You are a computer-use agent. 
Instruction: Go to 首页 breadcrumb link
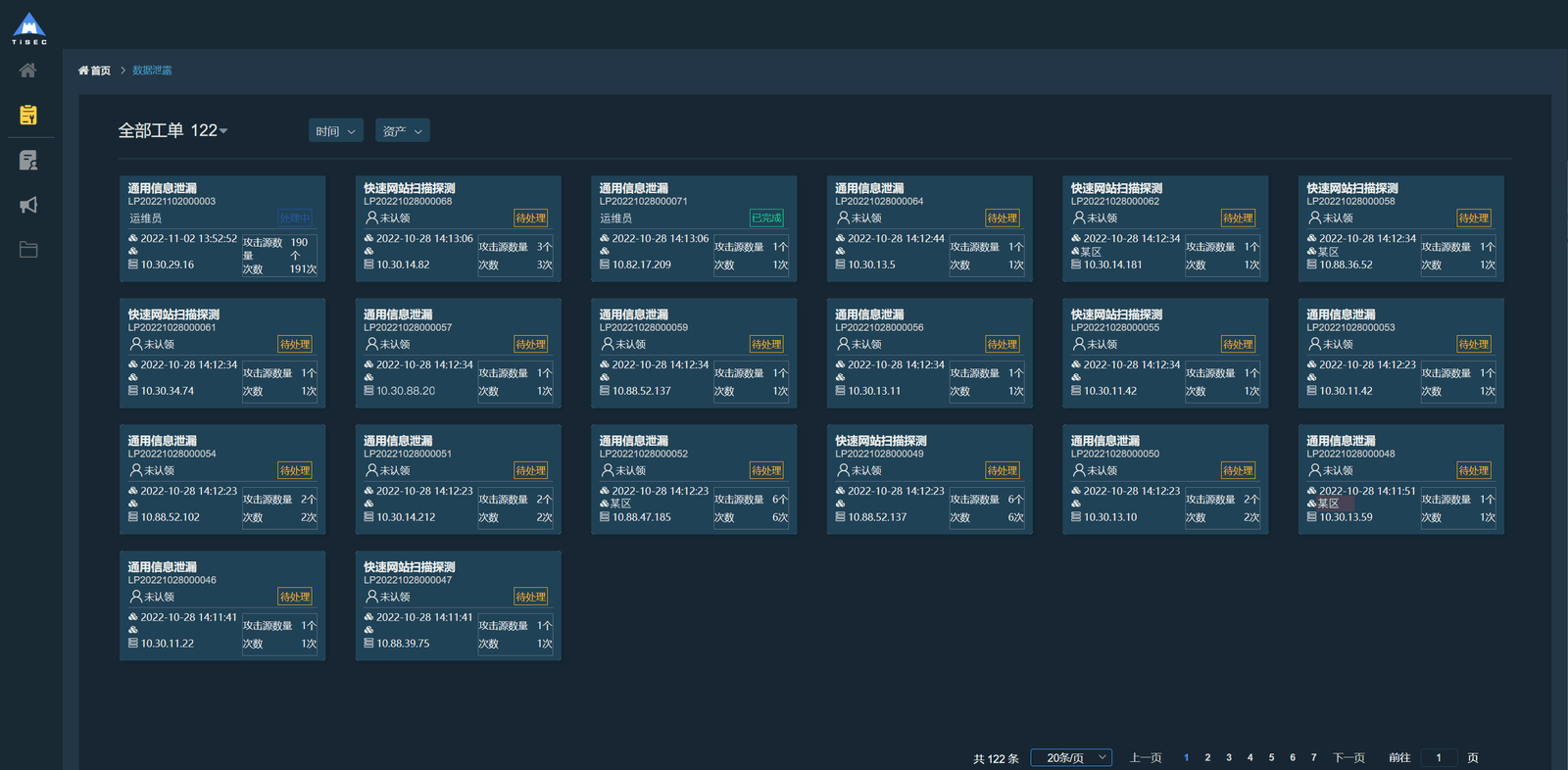(x=94, y=71)
